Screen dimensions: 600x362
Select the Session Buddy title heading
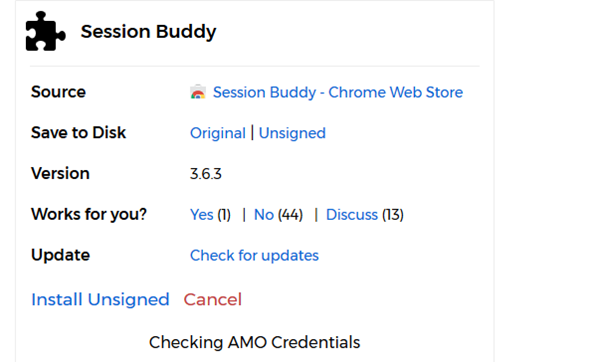[148, 31]
